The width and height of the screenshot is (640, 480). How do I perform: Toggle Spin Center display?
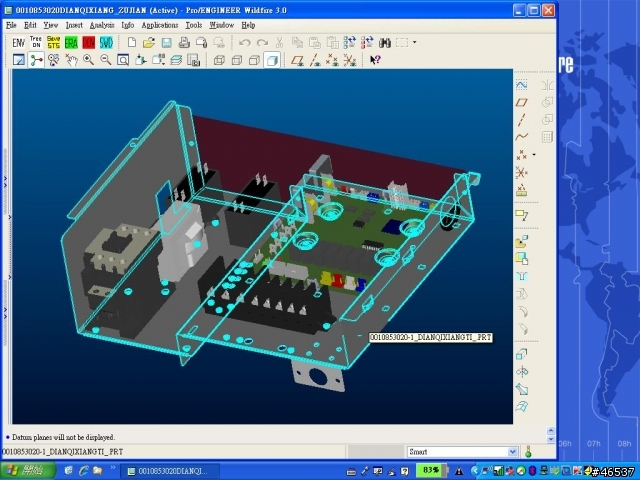(36, 60)
